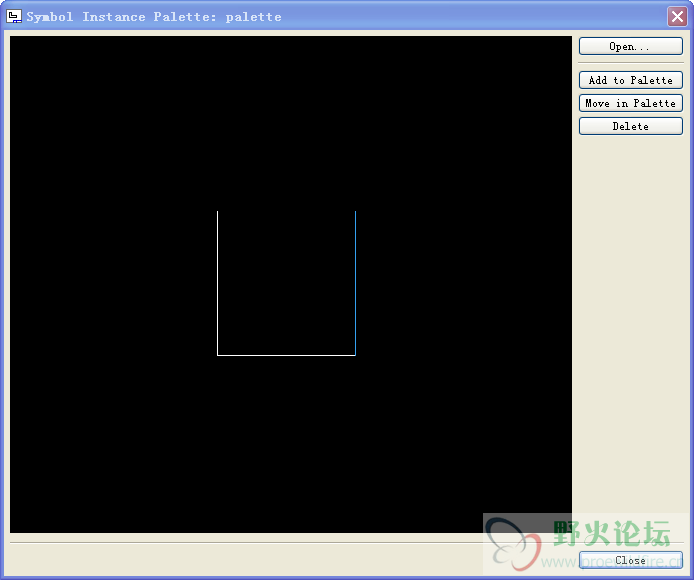Click the red X in title bar

[677, 17]
